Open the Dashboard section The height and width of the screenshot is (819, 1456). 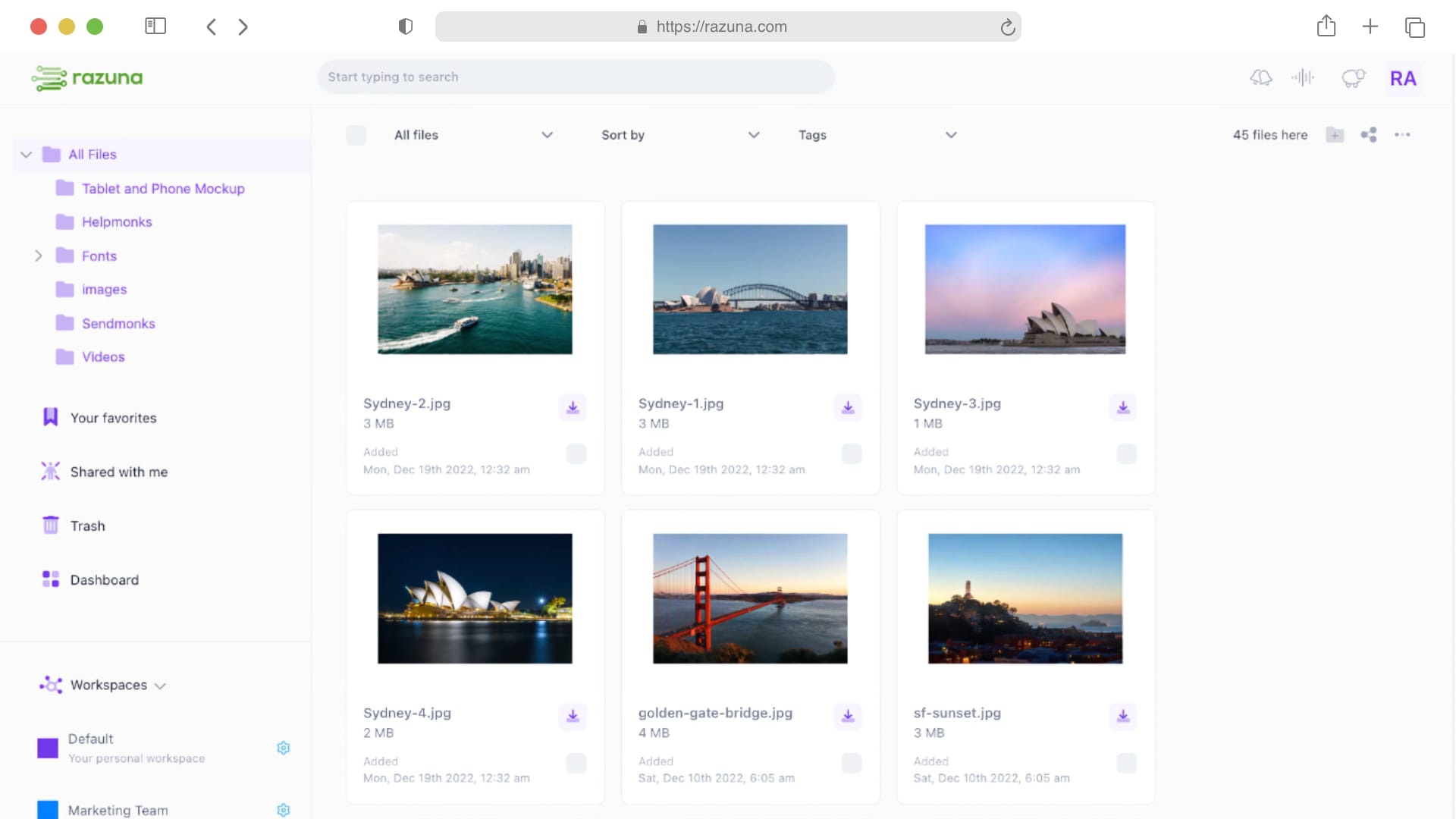[x=104, y=579]
